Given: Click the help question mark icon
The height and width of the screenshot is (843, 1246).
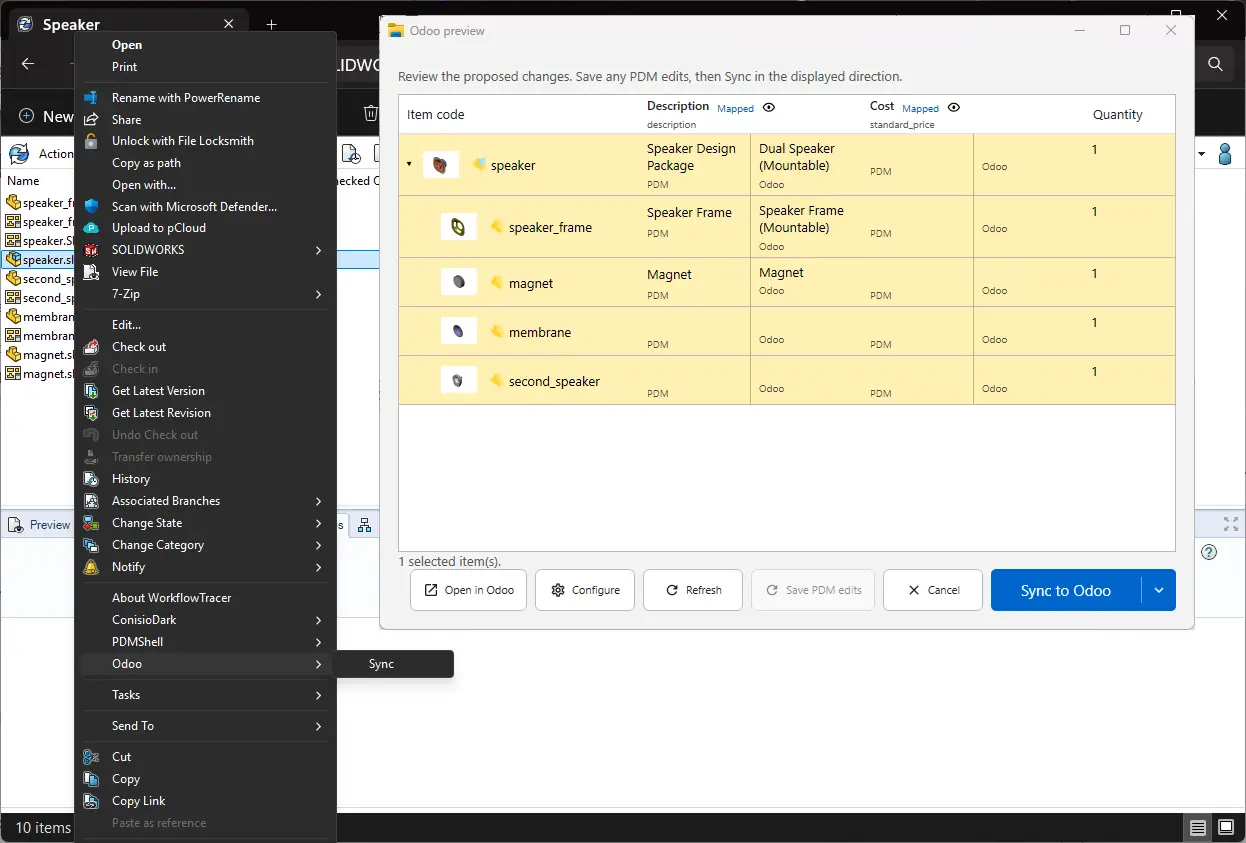Looking at the screenshot, I should click(x=1208, y=552).
